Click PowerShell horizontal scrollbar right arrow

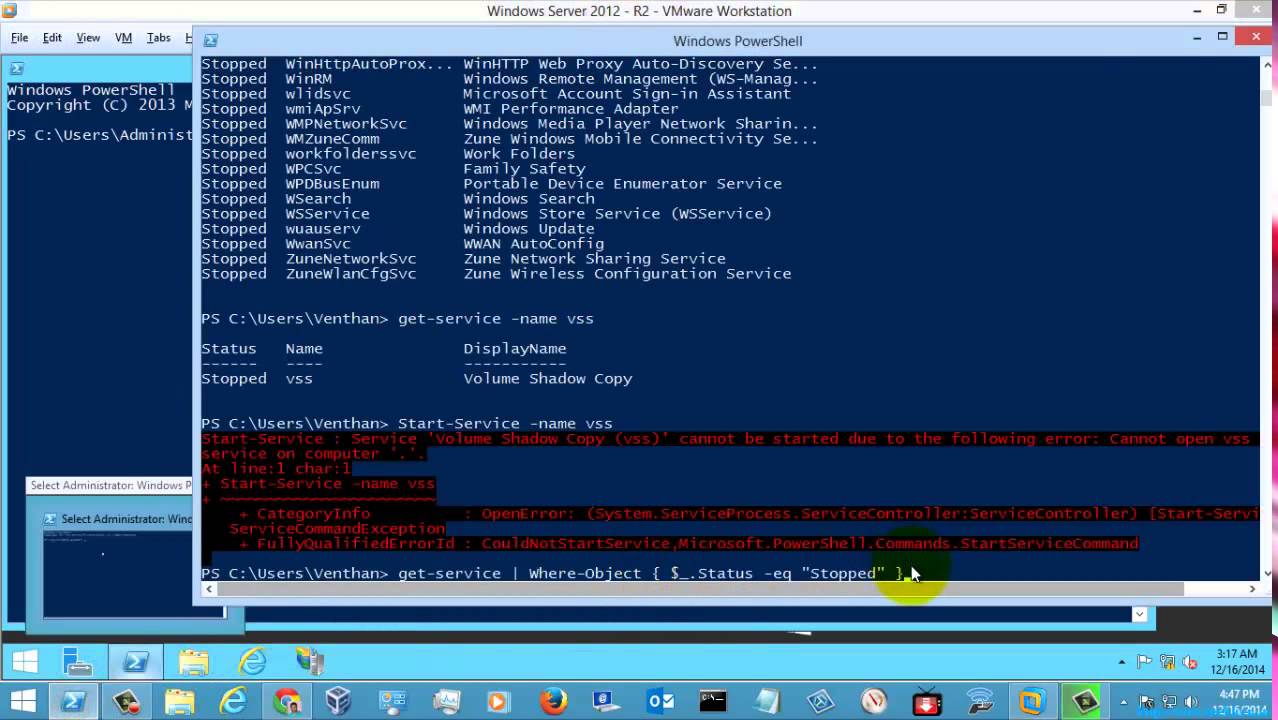point(1252,589)
